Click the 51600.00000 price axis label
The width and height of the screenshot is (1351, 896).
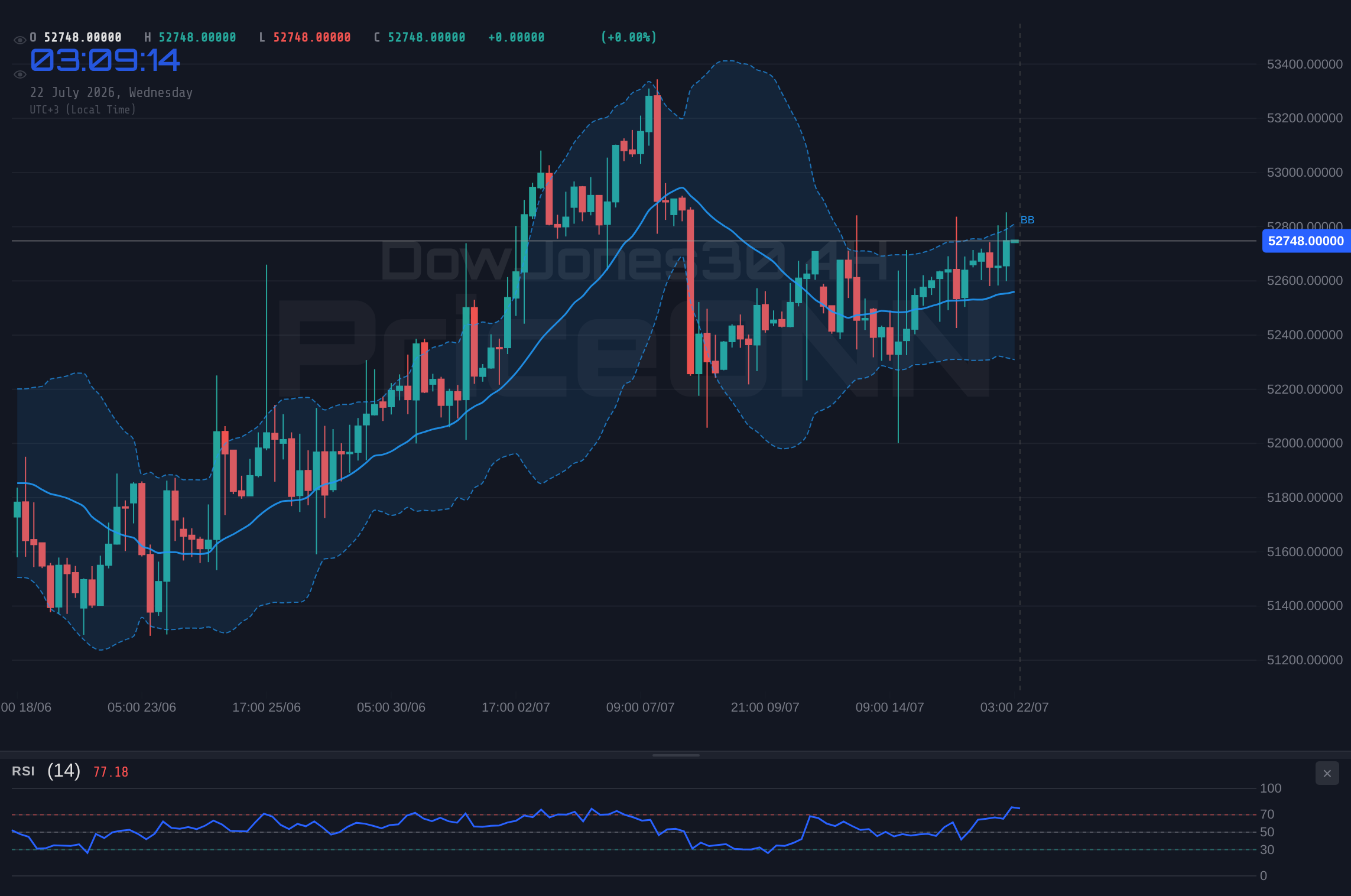click(1305, 552)
